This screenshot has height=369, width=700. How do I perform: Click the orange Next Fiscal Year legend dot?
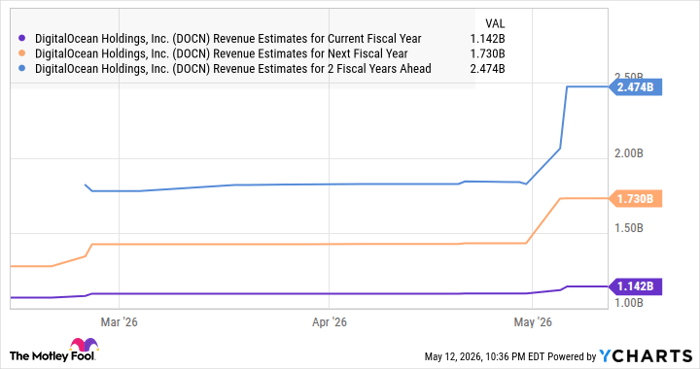[21, 54]
